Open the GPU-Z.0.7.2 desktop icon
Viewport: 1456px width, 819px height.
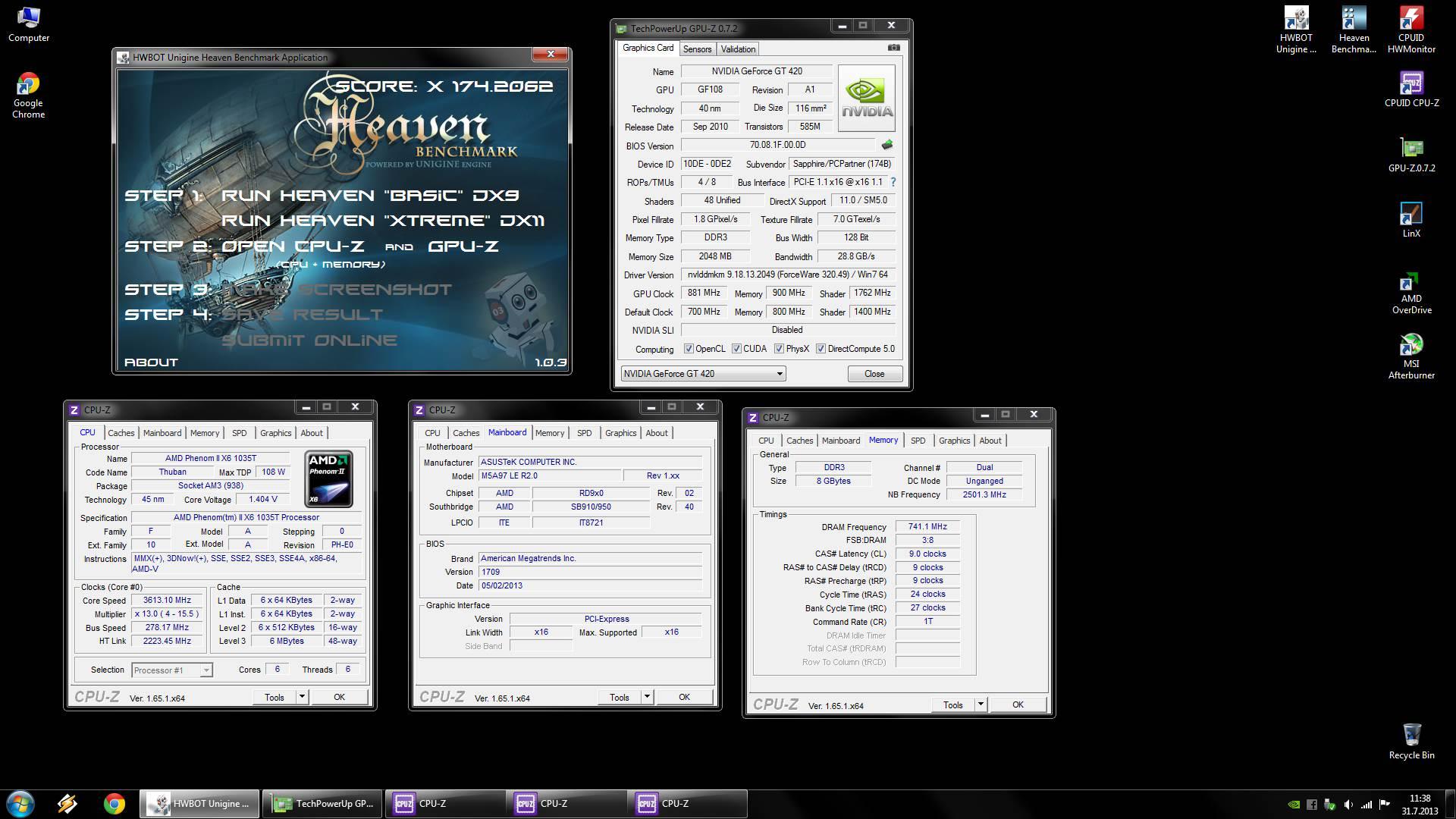[1411, 155]
